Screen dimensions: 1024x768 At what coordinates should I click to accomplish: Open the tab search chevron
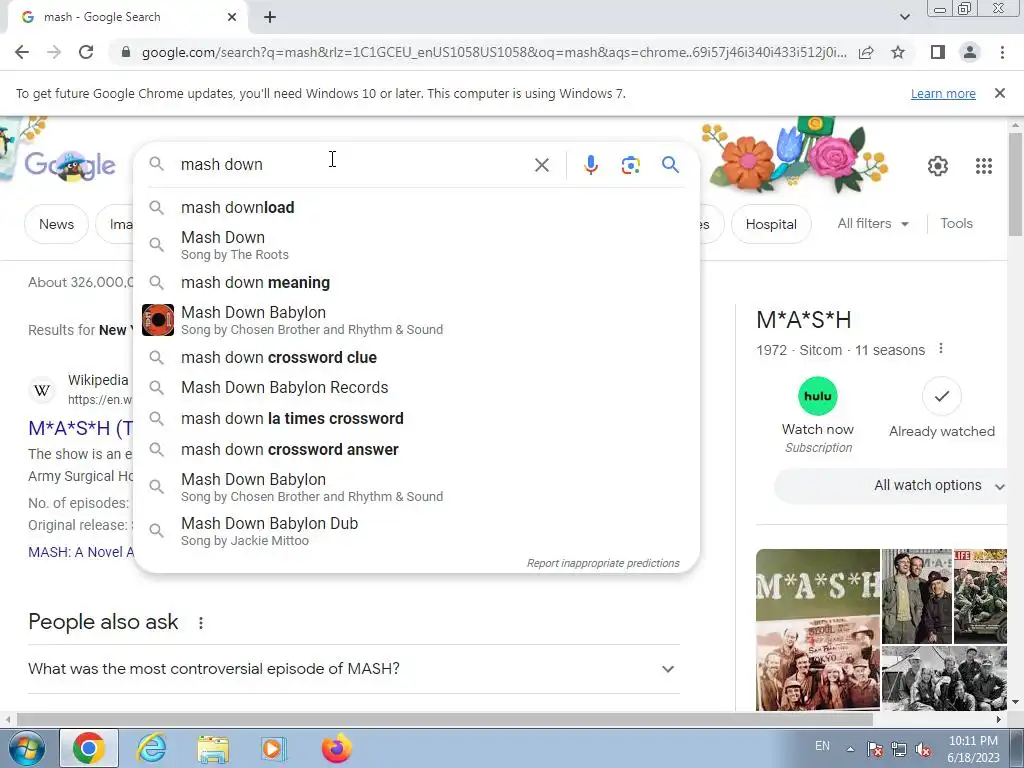tap(904, 17)
